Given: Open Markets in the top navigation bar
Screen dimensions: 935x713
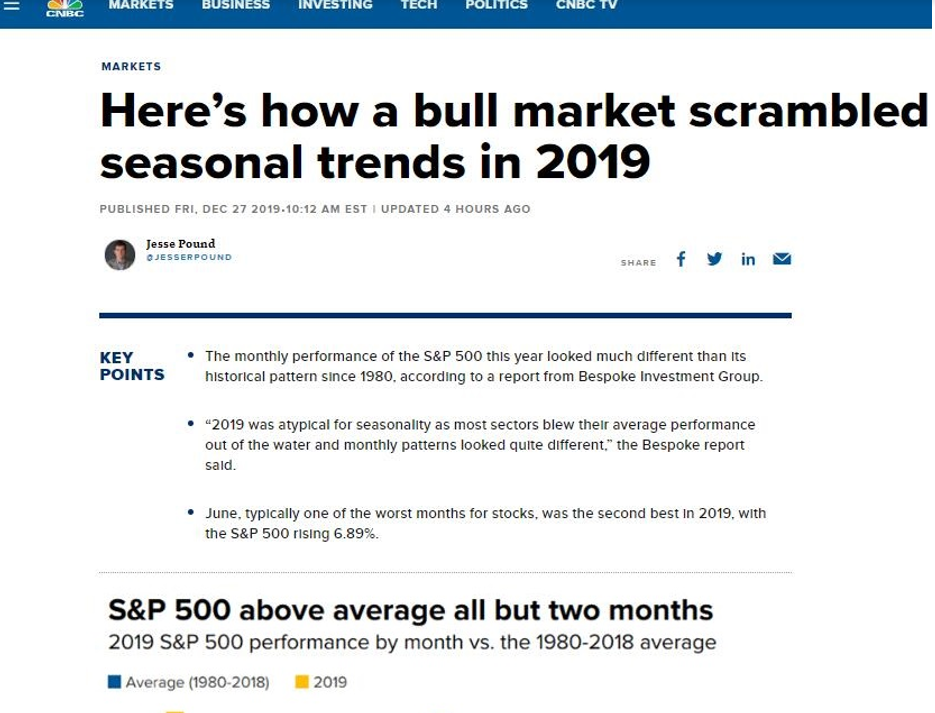Looking at the screenshot, I should pos(140,5).
